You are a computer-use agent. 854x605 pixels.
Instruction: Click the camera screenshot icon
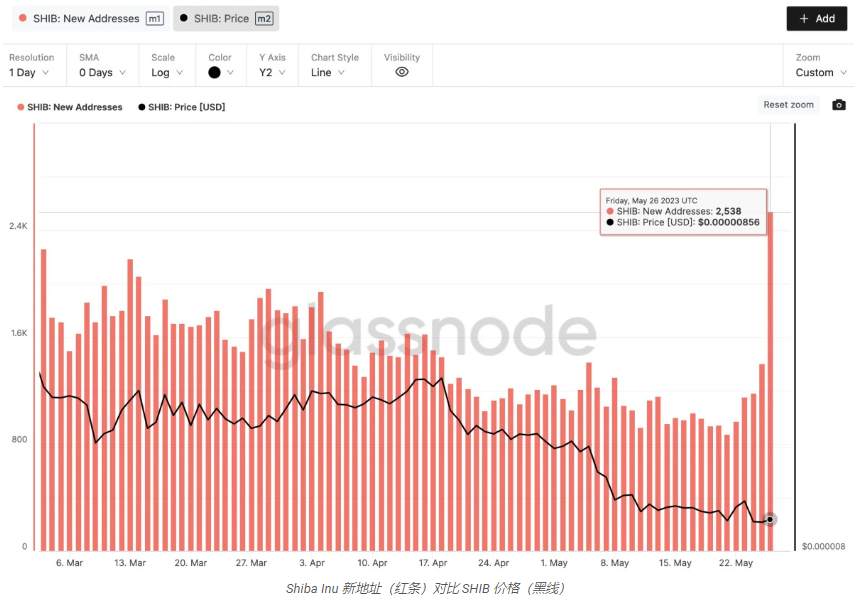[839, 105]
